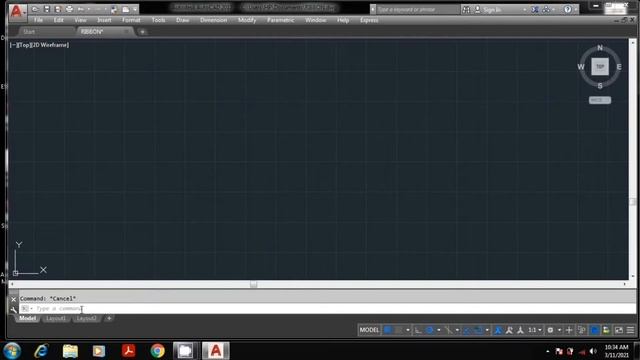Open Windows Start menu

click(12, 351)
